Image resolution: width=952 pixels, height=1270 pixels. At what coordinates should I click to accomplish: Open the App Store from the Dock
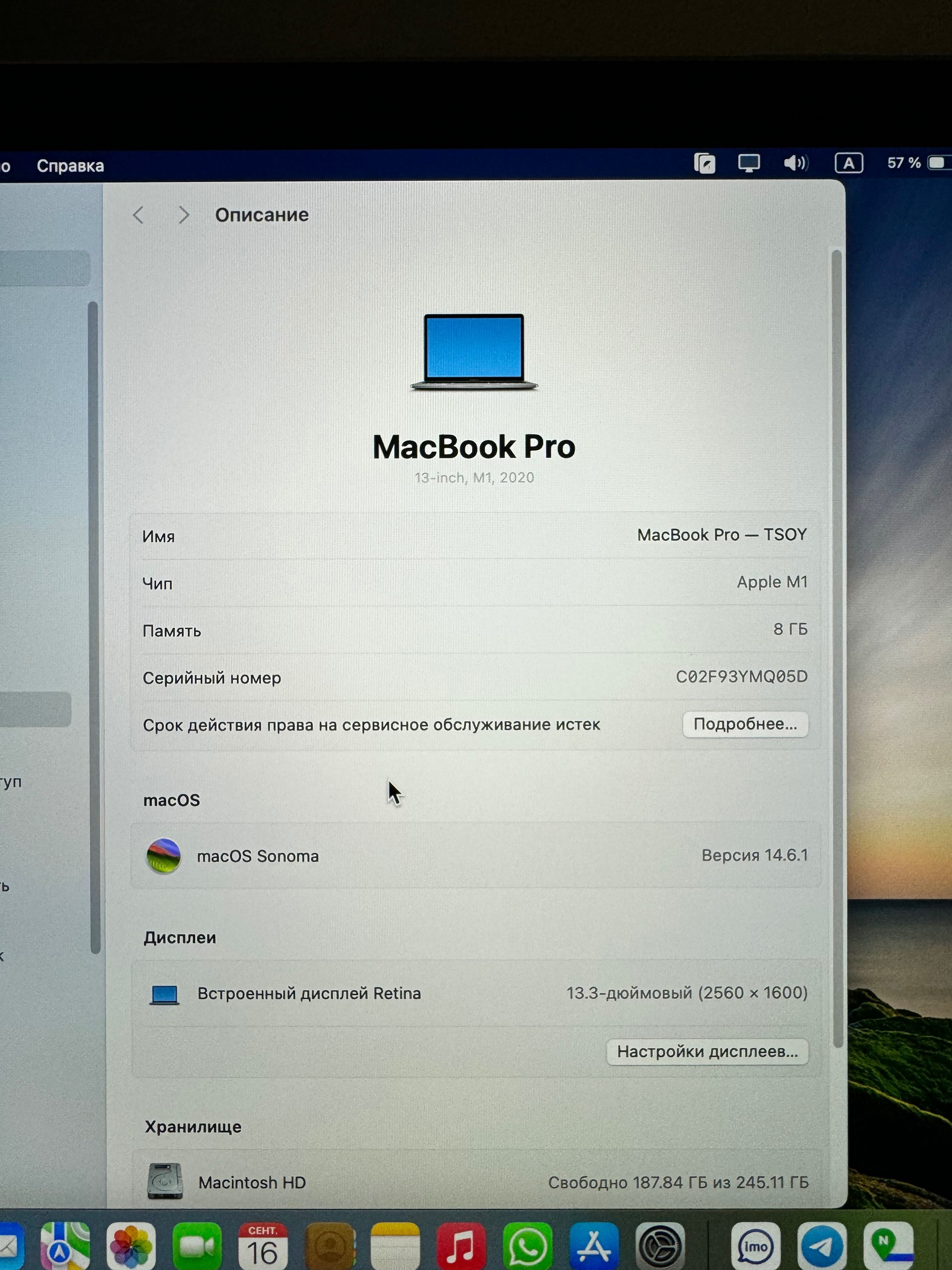(594, 1246)
